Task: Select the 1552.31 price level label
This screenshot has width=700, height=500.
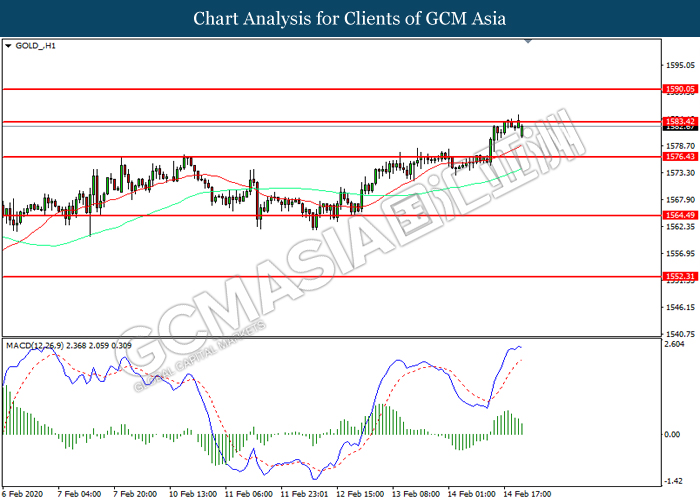Action: click(x=680, y=276)
